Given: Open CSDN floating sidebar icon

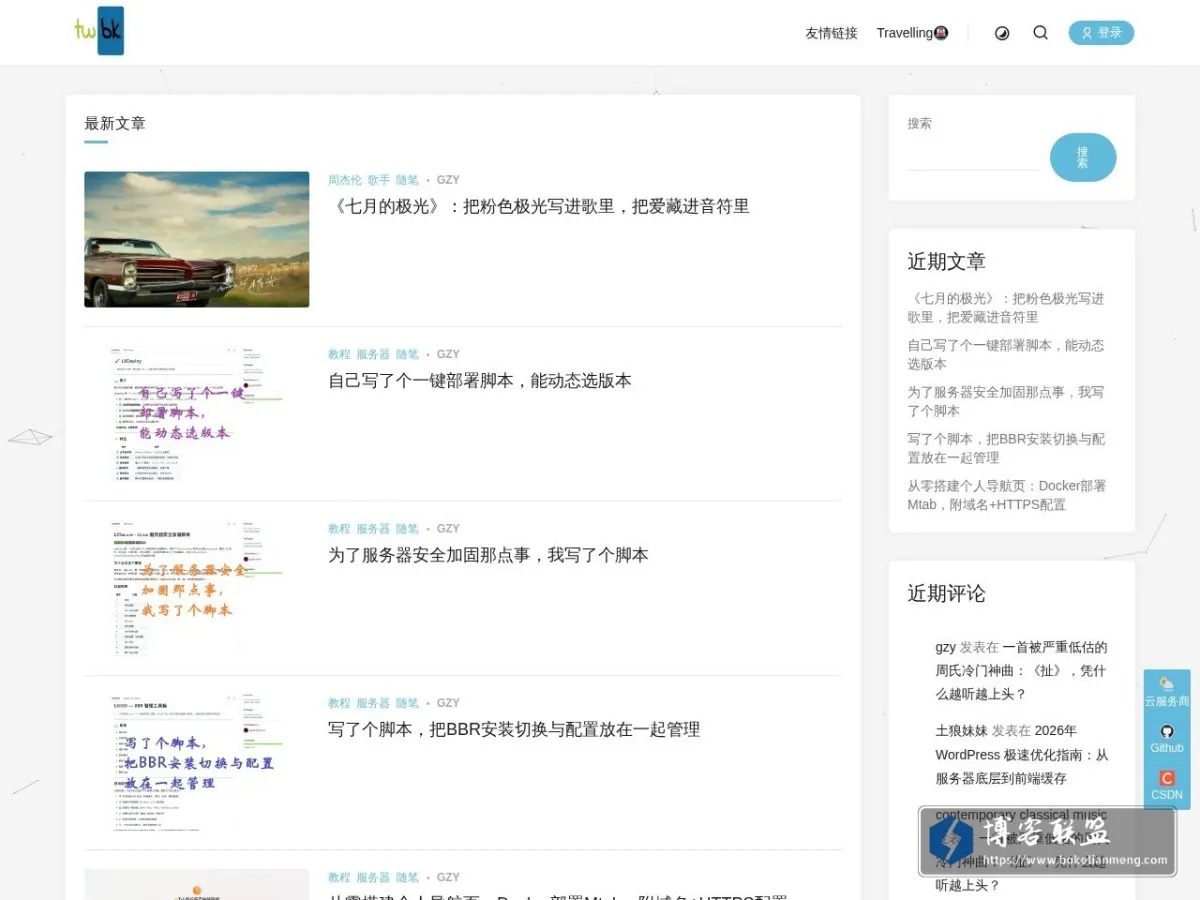Looking at the screenshot, I should [x=1167, y=786].
